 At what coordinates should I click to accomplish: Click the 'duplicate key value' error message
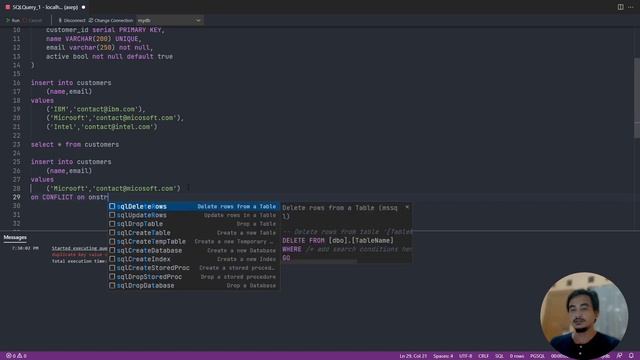click(80, 255)
